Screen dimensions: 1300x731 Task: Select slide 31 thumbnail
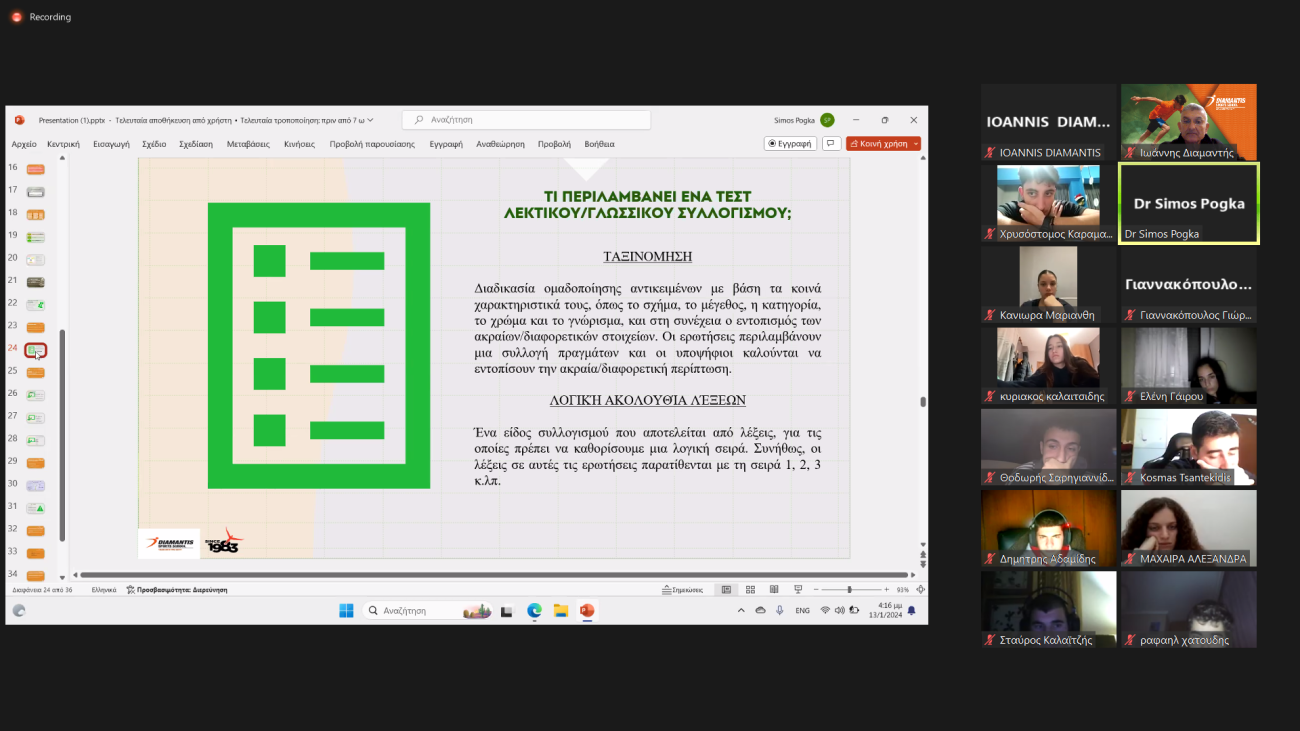click(35, 508)
